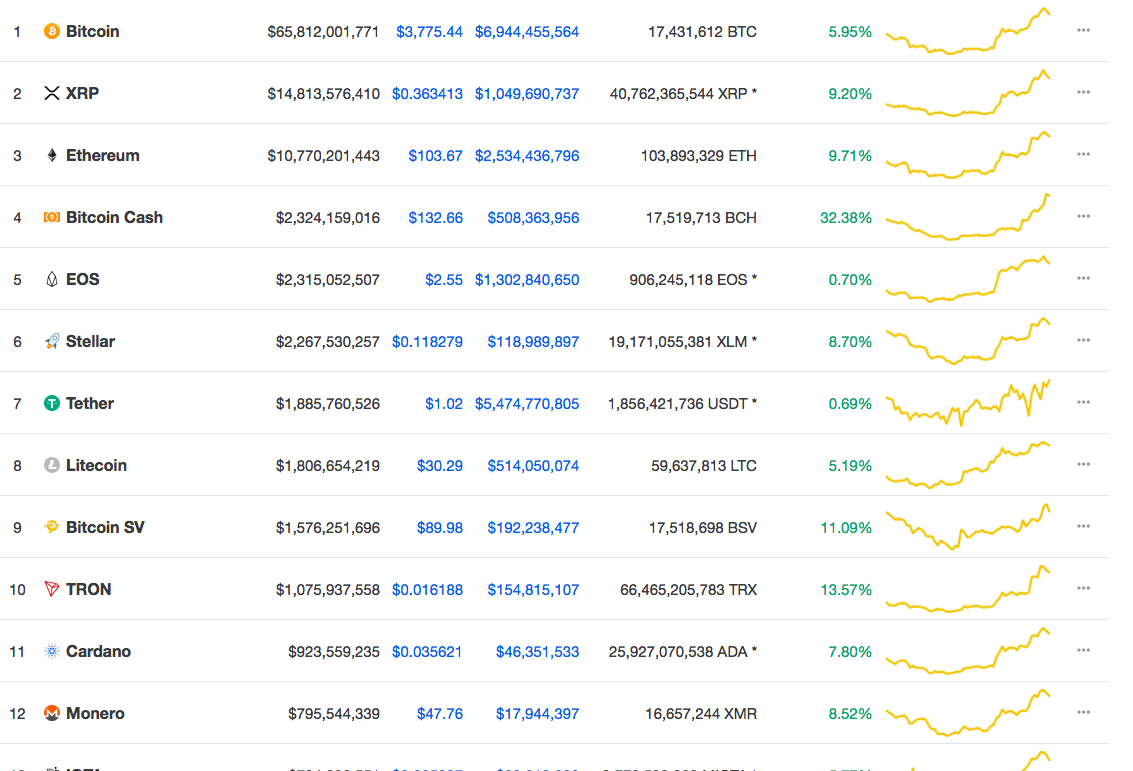Click the Cardano logo icon

(x=51, y=652)
